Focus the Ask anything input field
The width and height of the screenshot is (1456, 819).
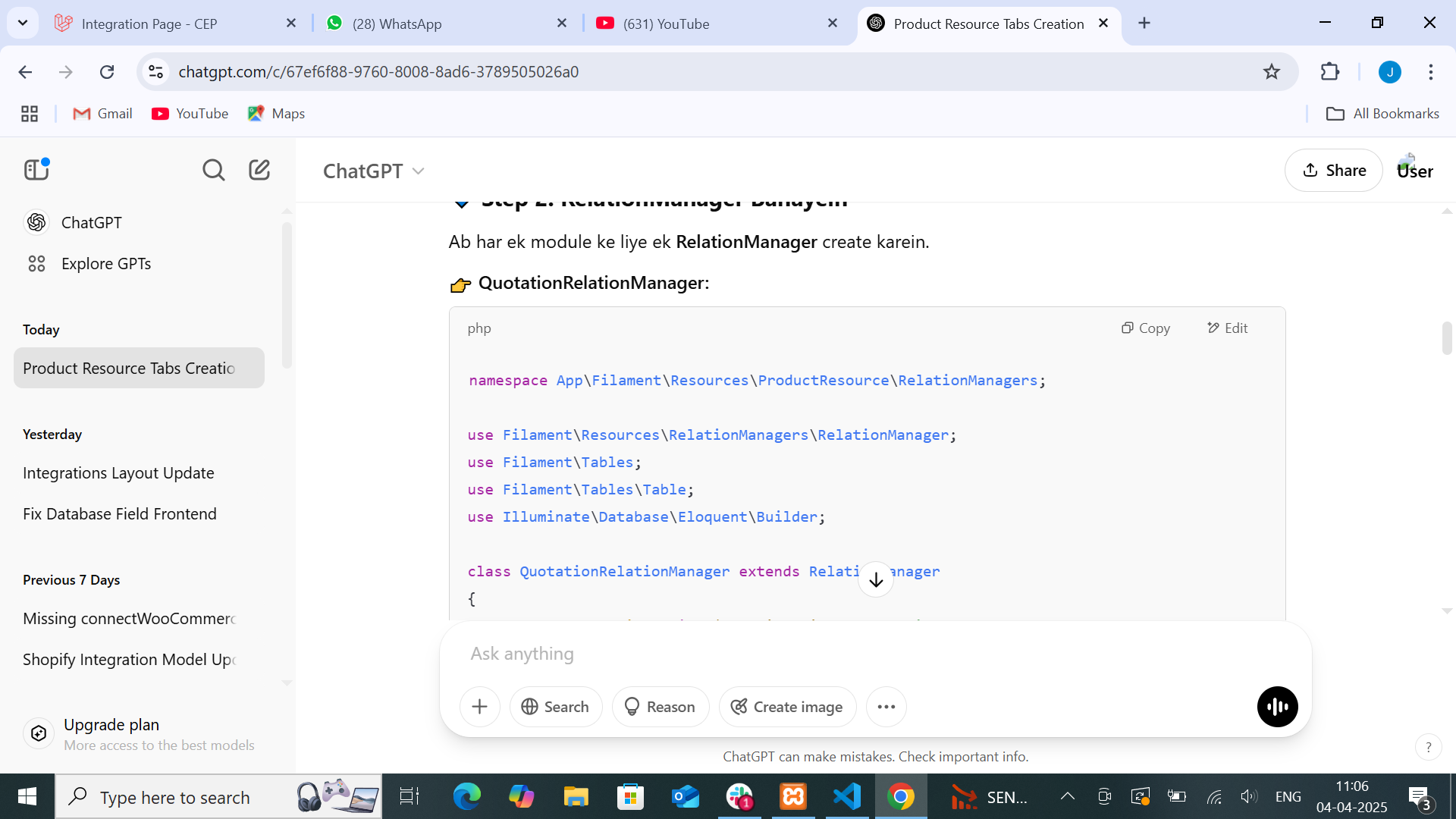click(876, 654)
